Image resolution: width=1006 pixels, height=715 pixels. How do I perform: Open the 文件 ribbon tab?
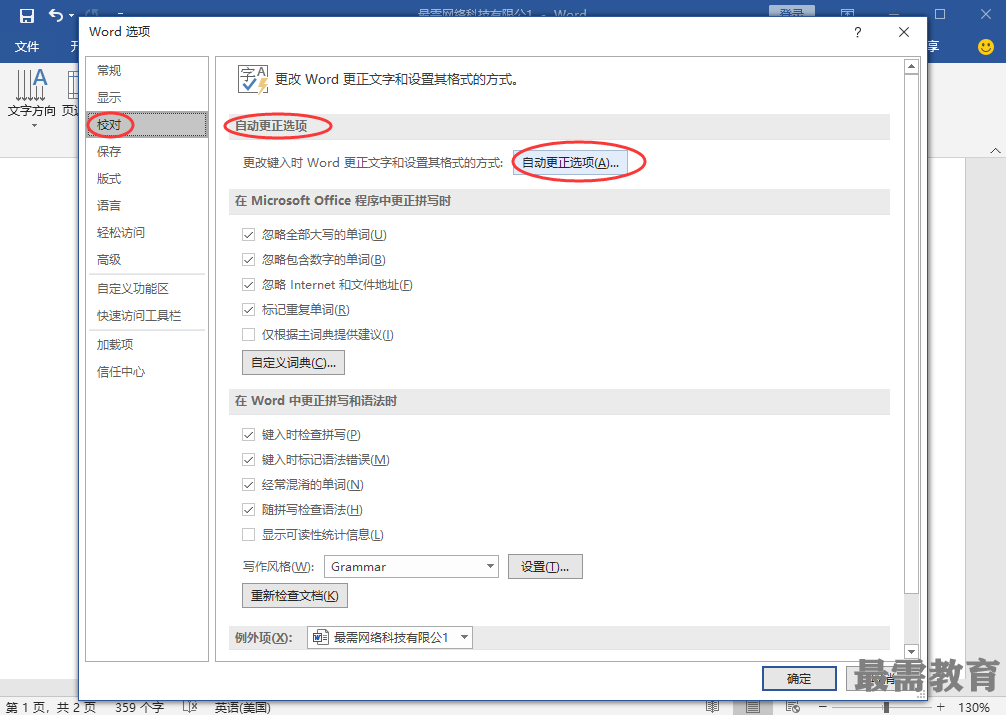pyautogui.click(x=27, y=46)
